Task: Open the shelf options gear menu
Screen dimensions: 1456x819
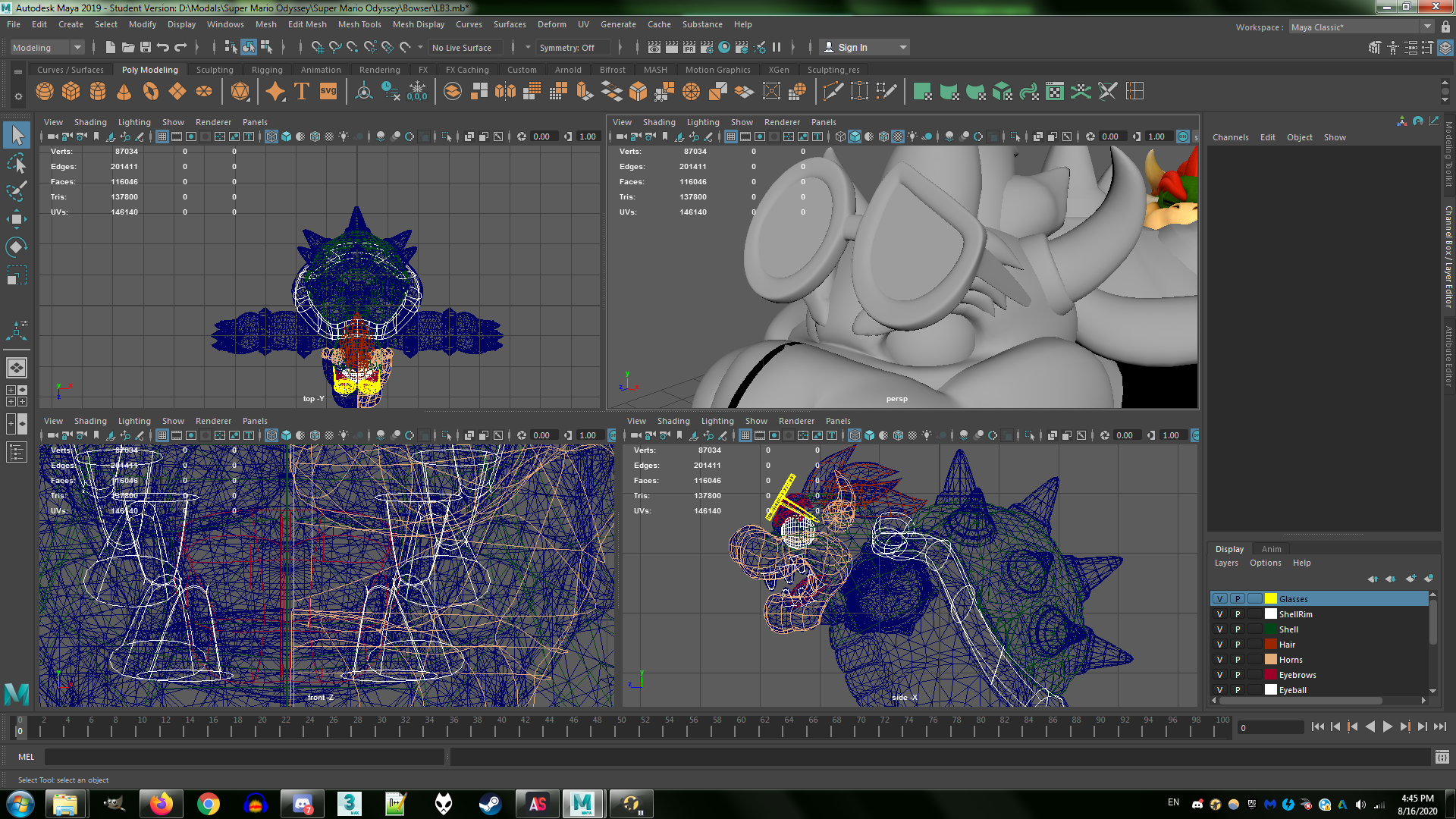Action: pyautogui.click(x=18, y=96)
